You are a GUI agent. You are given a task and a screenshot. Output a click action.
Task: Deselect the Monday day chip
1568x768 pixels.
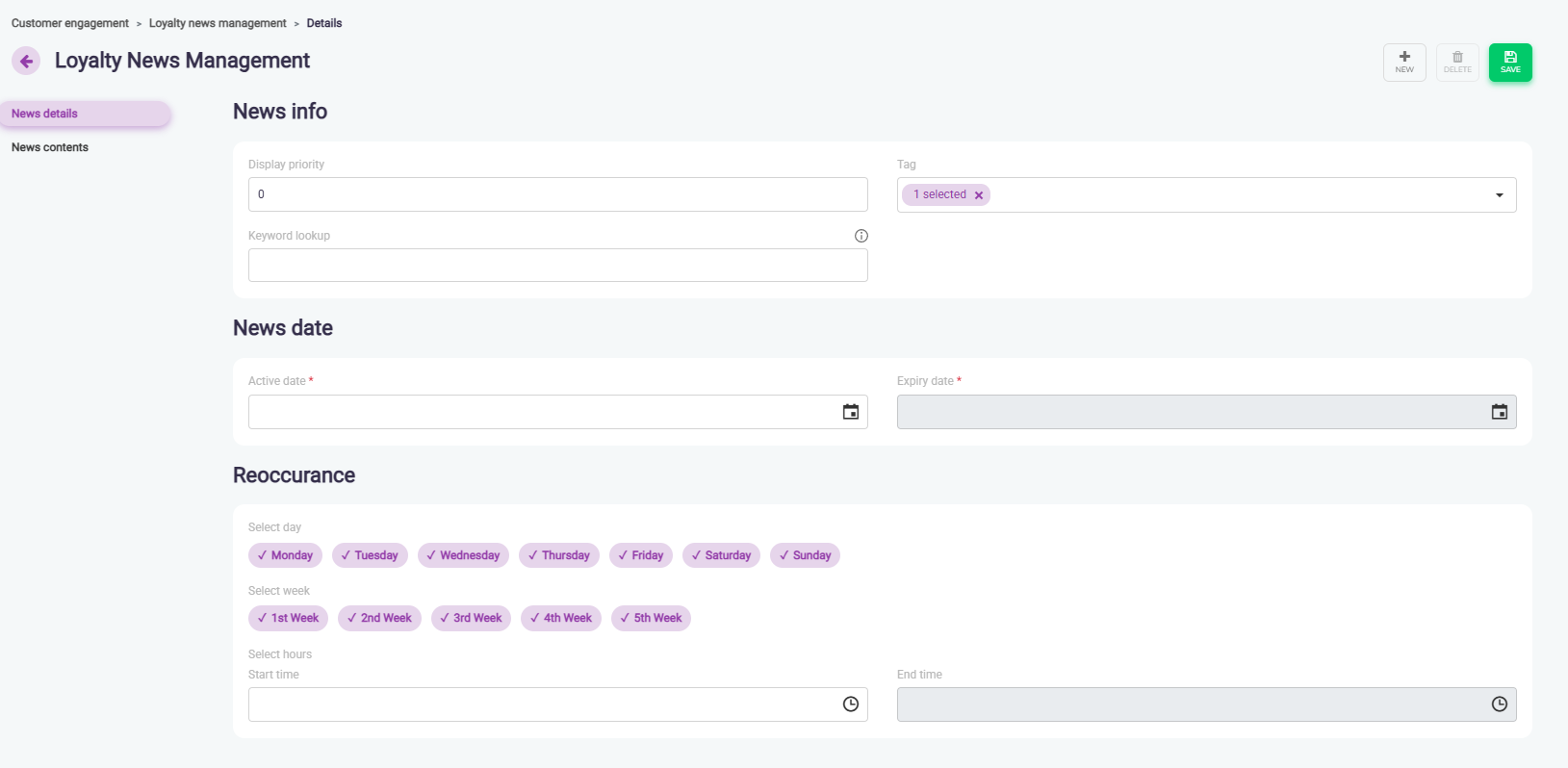(285, 555)
